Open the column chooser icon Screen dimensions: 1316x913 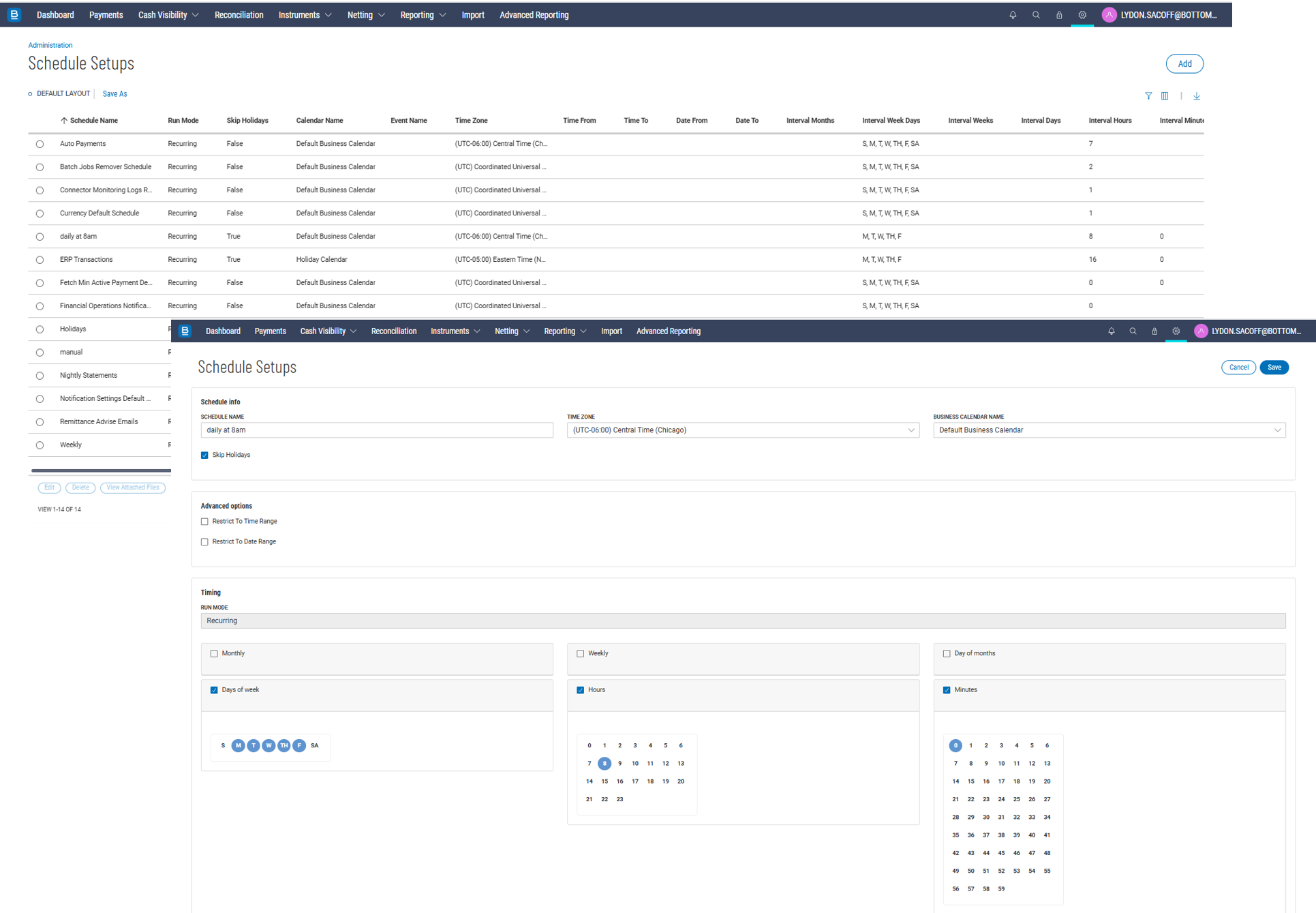pyautogui.click(x=1165, y=96)
